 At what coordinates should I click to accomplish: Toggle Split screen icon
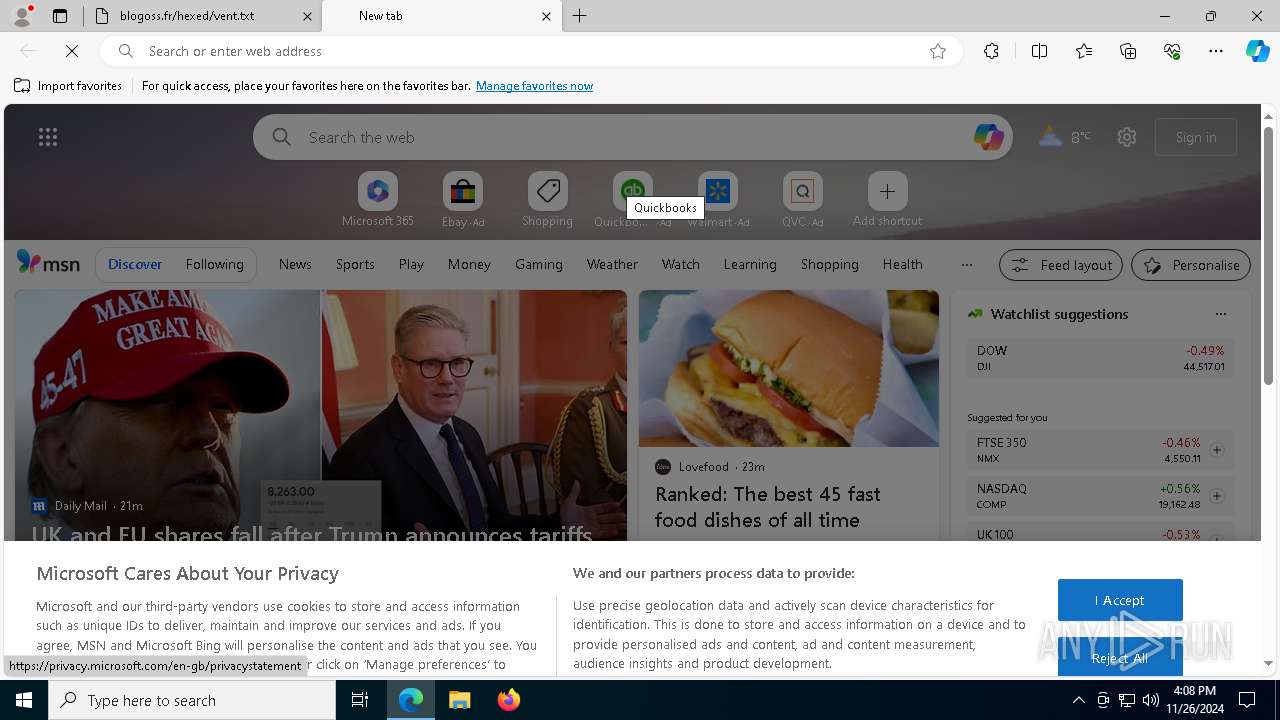1039,51
